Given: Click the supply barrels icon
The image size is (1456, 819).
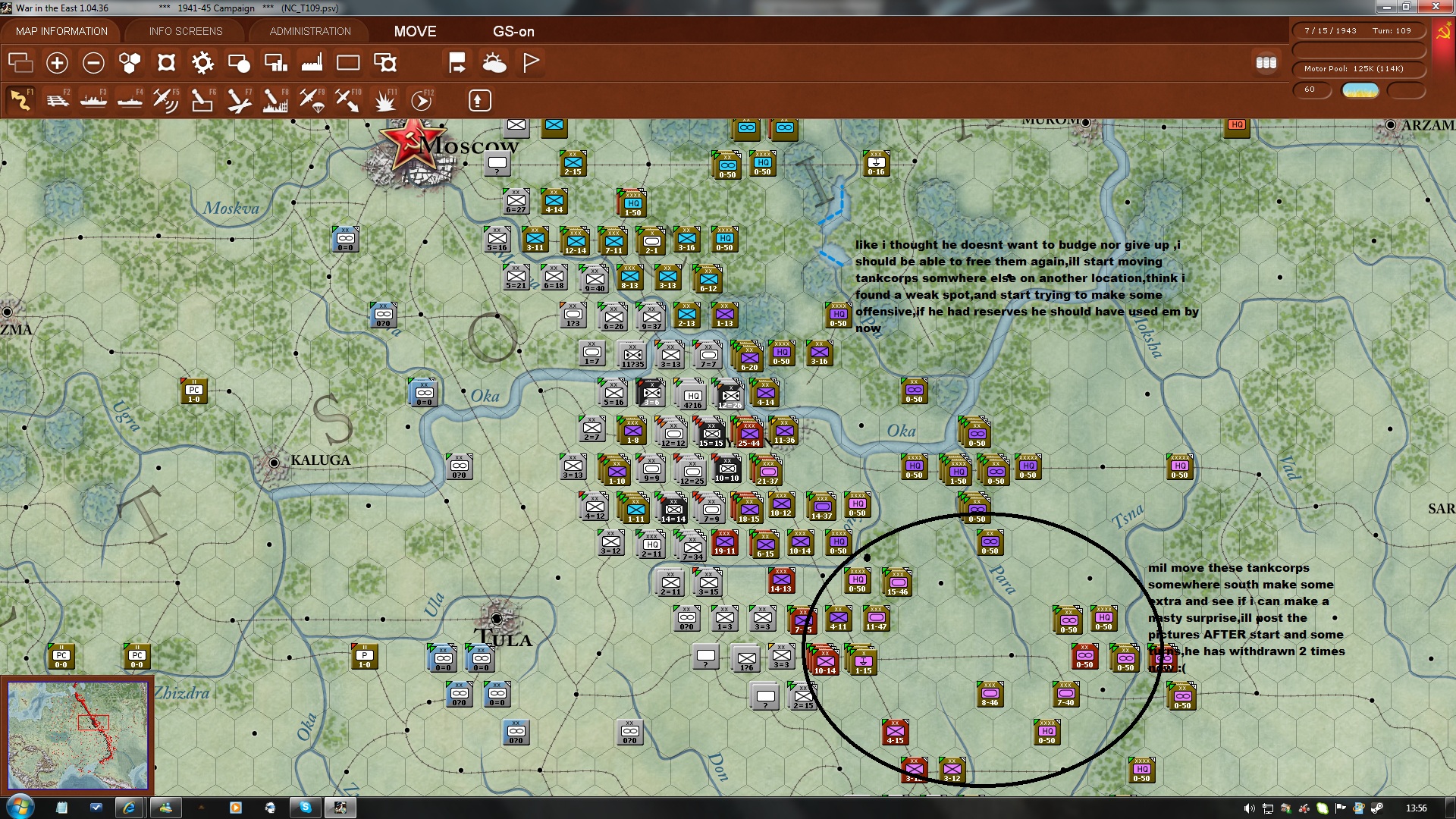Looking at the screenshot, I should [1266, 63].
